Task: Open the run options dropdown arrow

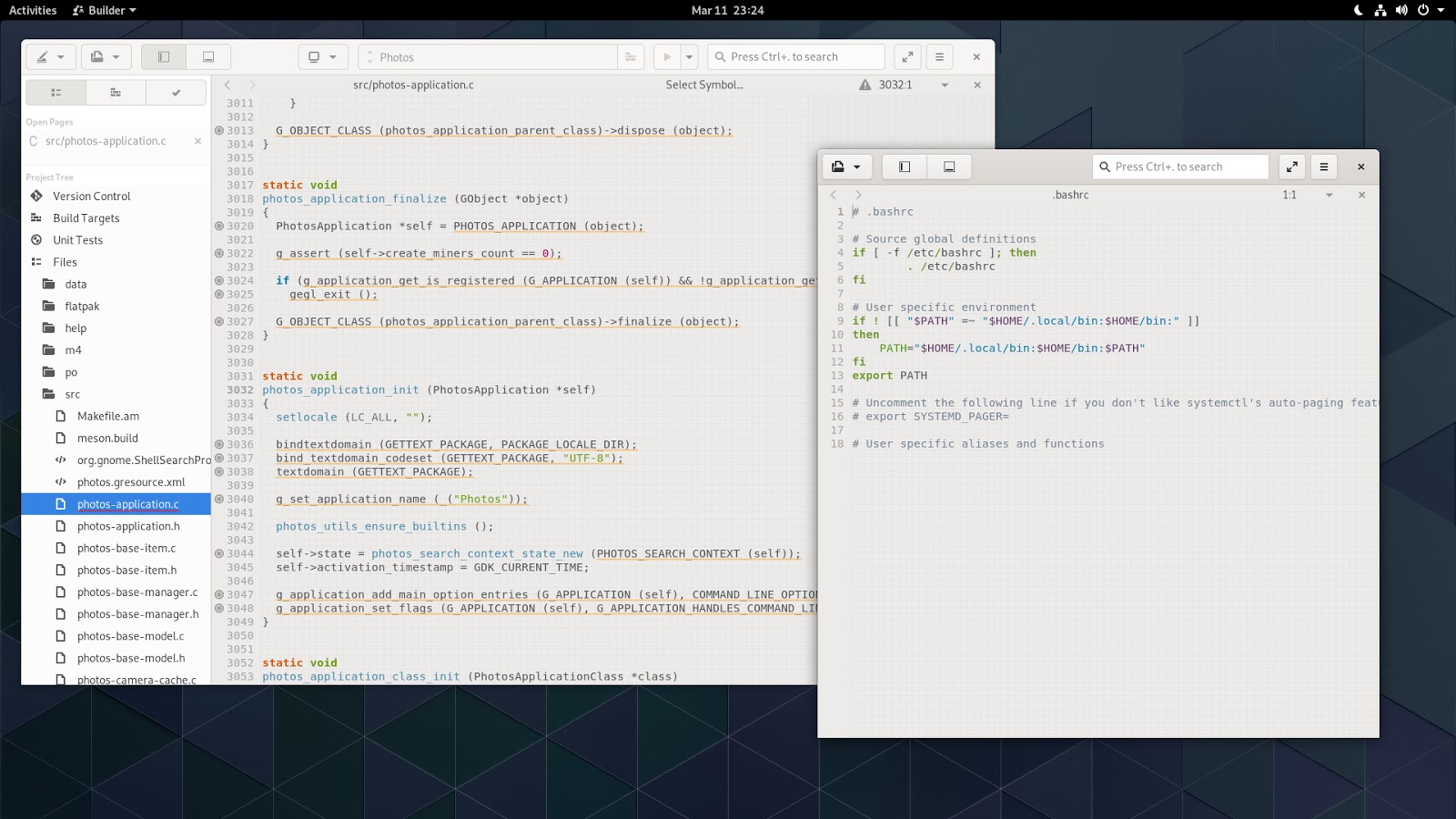Action: point(689,56)
